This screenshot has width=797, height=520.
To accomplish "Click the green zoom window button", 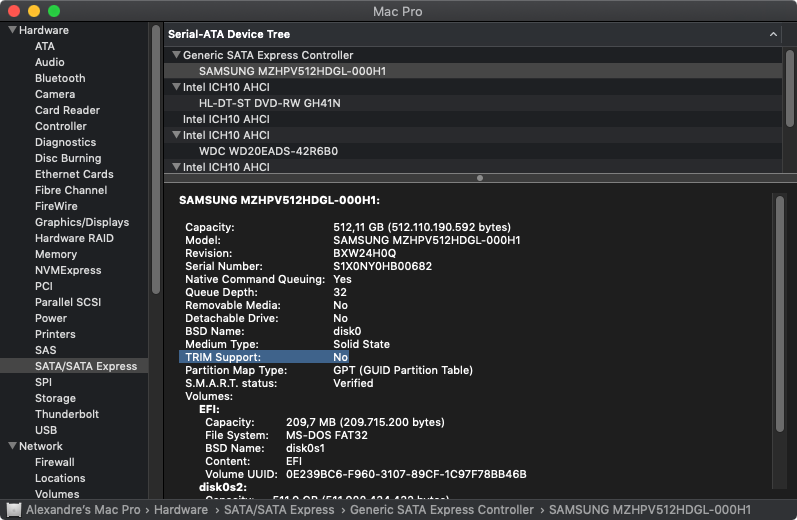I will 54,11.
